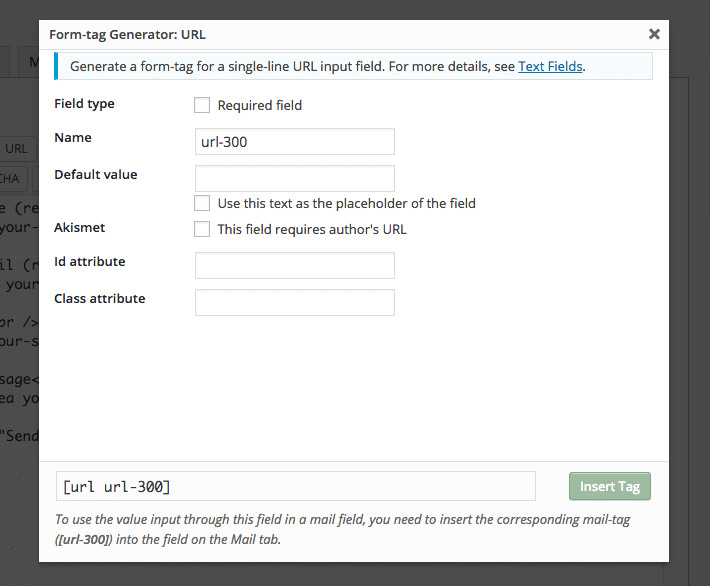Viewport: 710px width, 586px height.
Task: Close the Form-tag Generator dialog
Action: (654, 34)
